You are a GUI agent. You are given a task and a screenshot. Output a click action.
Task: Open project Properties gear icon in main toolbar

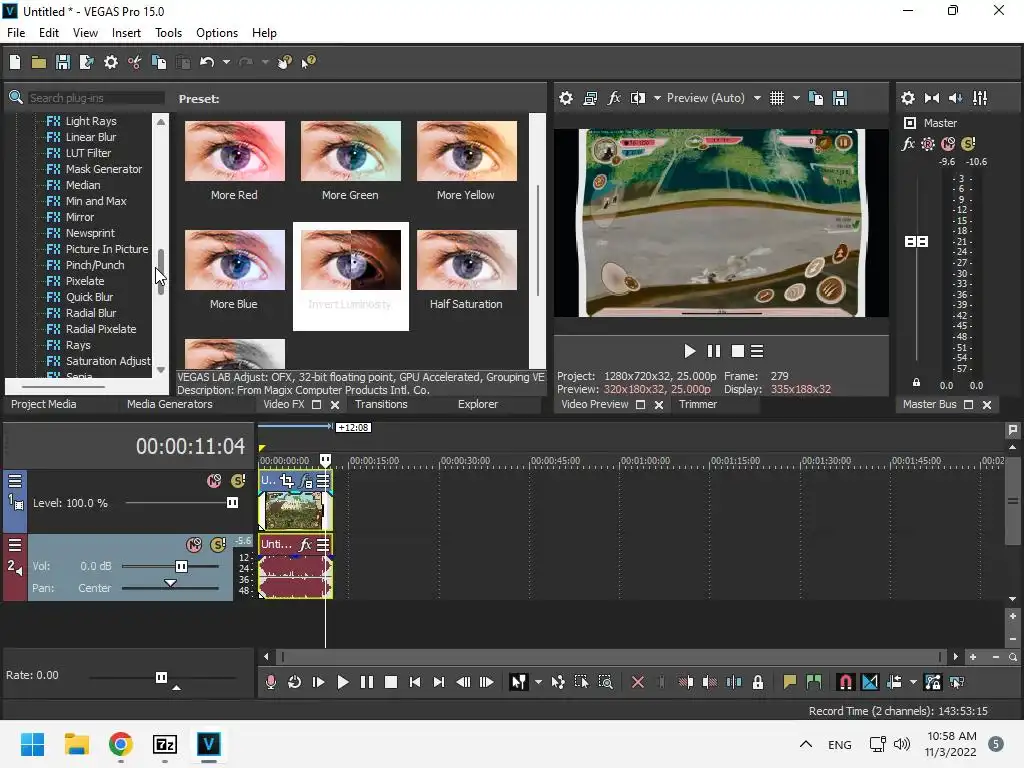pos(111,62)
